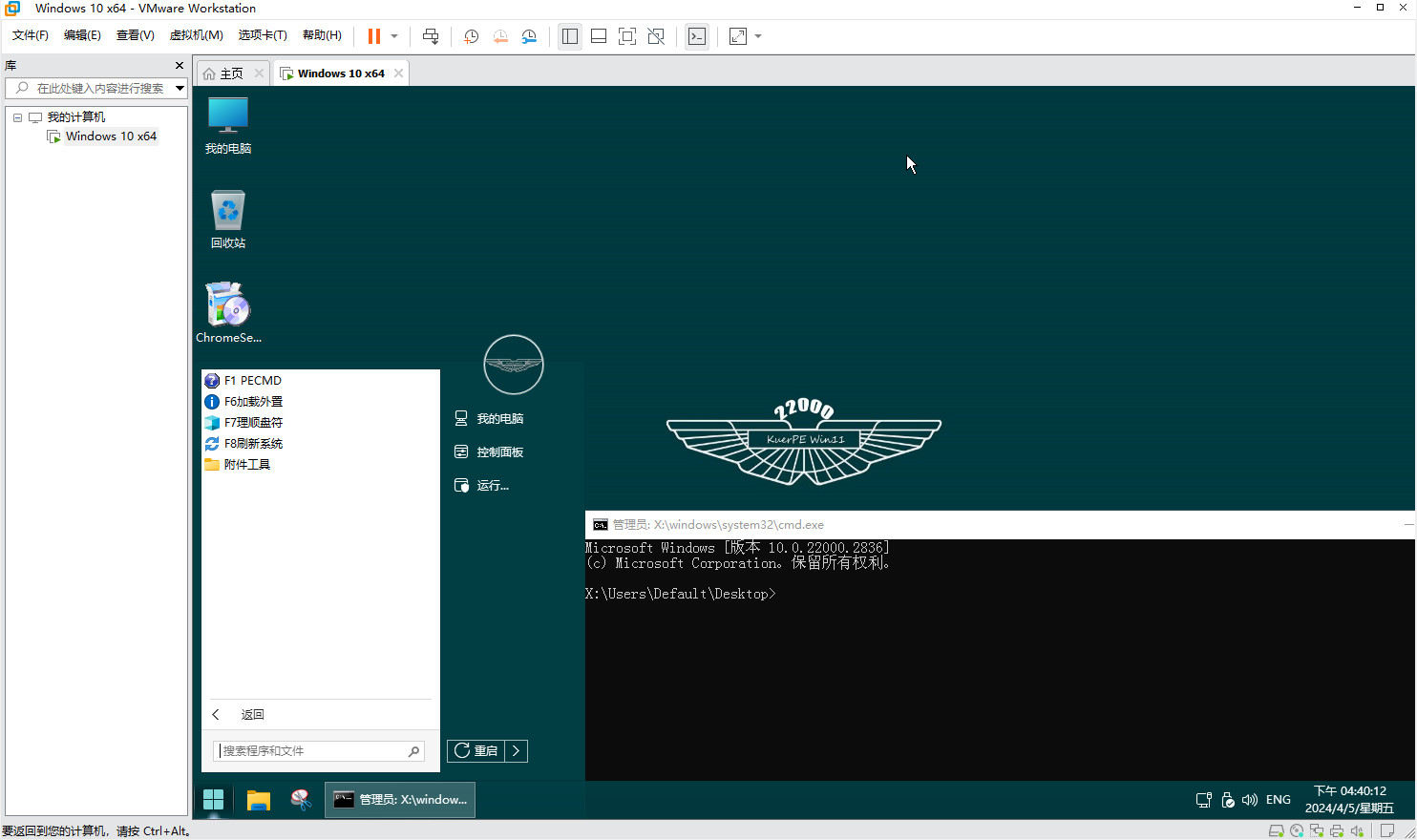Image resolution: width=1417 pixels, height=840 pixels.
Task: Click the network adapter device status icon
Action: coord(1317,830)
